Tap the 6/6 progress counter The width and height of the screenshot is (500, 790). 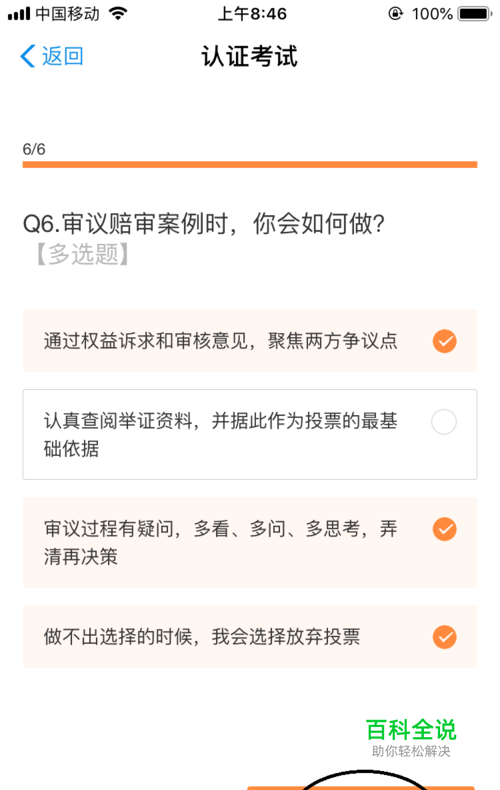[34, 149]
